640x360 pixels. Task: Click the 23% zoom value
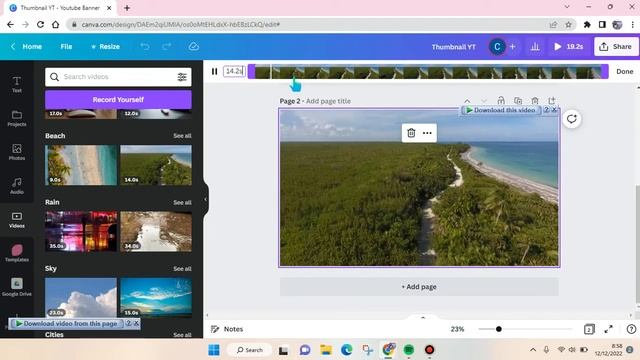(x=457, y=329)
